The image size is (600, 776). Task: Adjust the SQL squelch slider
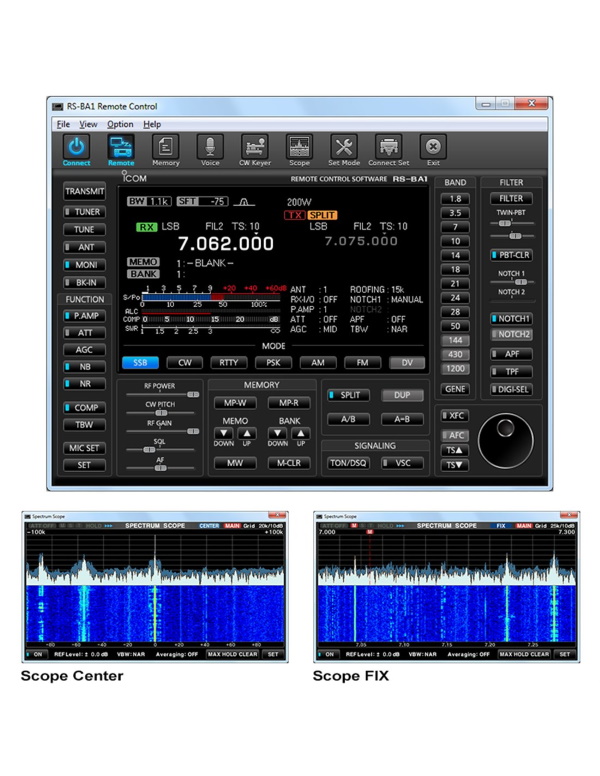click(160, 450)
